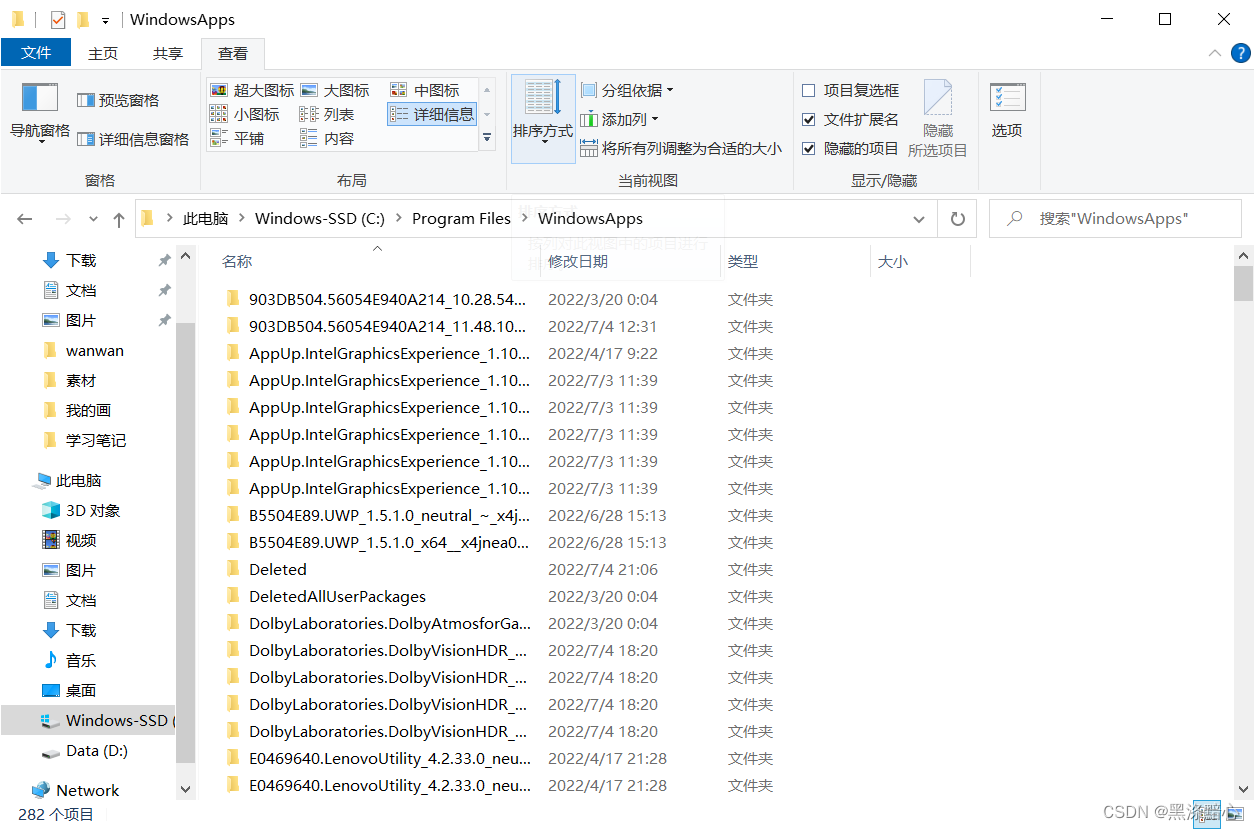This screenshot has height=830, width=1255.
Task: Switch to the 共享 share tab
Action: [168, 53]
